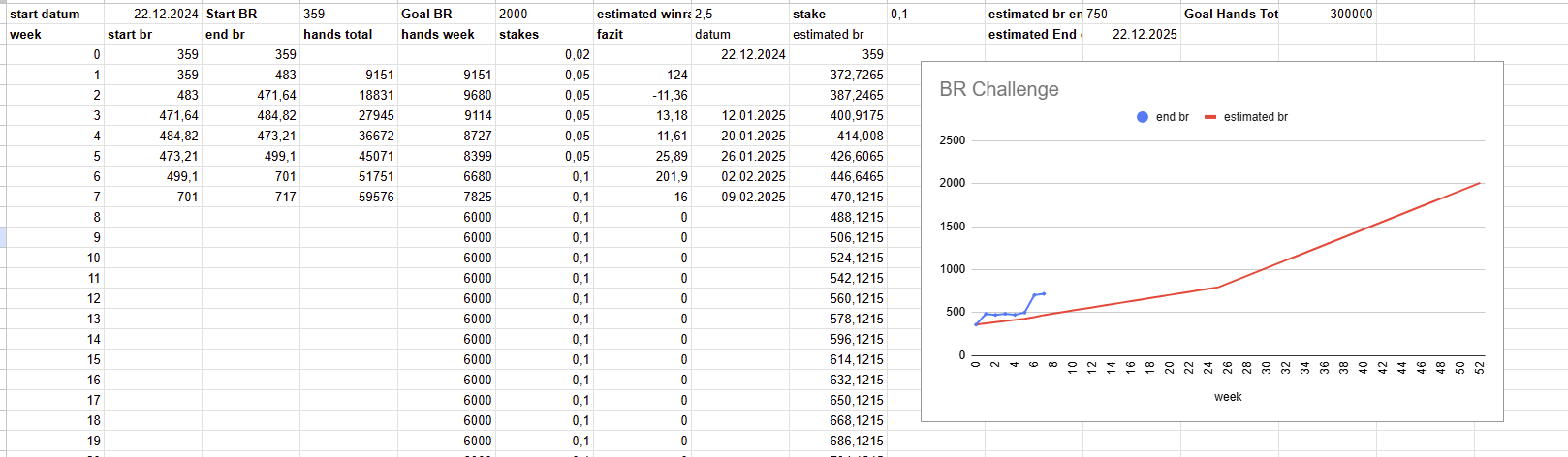
Task: Click the datum cell 26.01.2025
Action: click(x=740, y=156)
